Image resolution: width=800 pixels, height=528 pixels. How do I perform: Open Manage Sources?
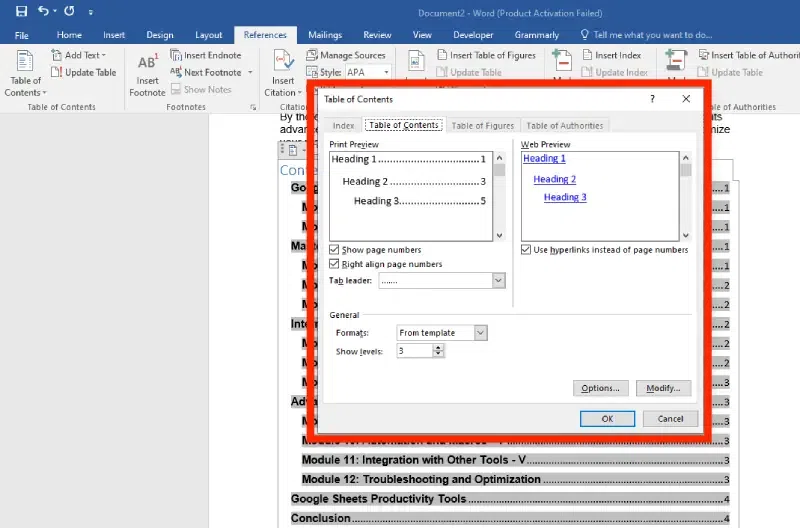point(346,55)
